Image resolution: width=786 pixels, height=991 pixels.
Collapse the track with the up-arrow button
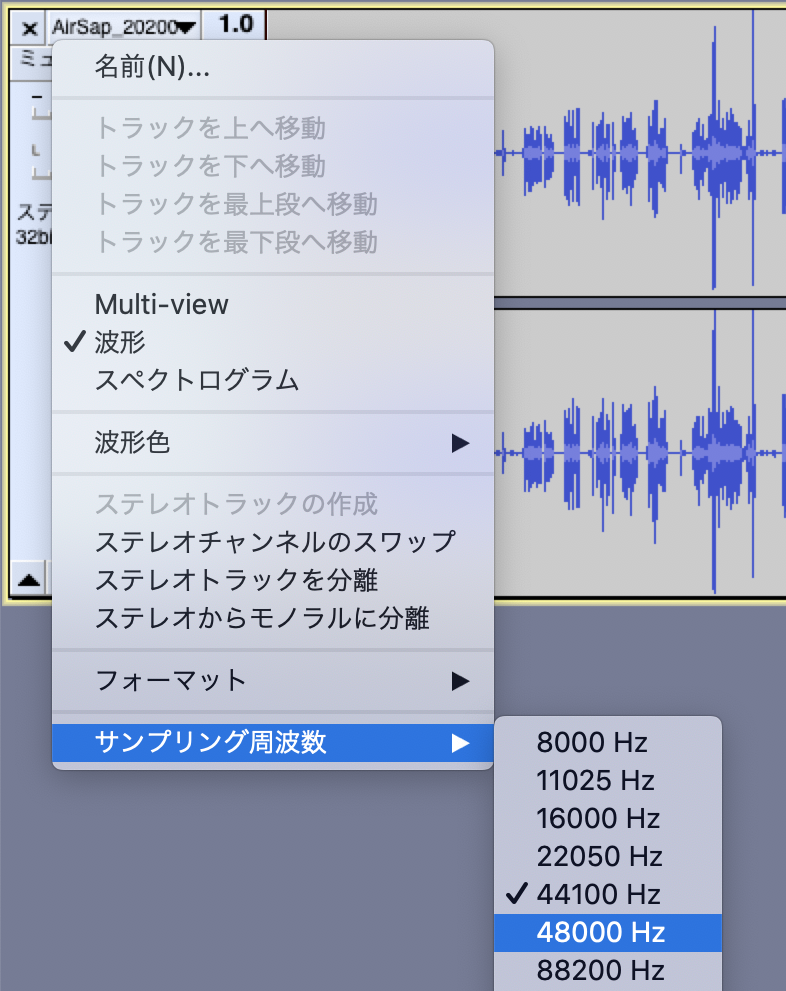click(29, 579)
